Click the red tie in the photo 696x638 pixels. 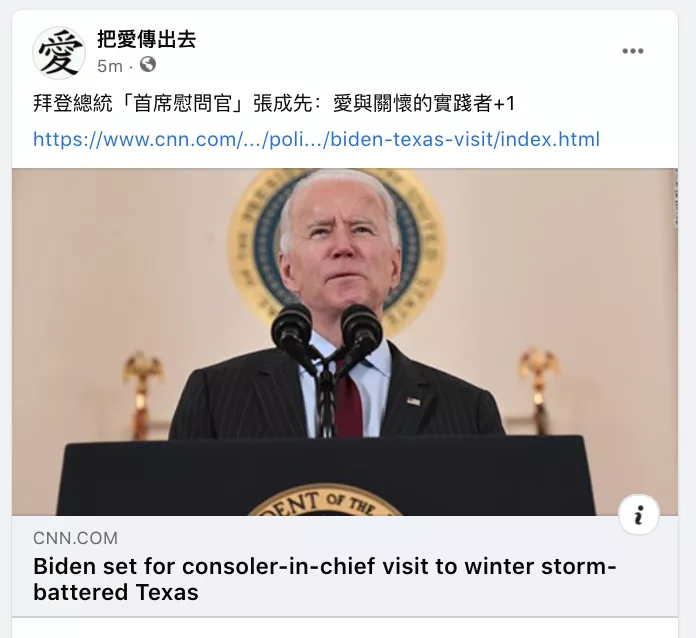coord(350,402)
